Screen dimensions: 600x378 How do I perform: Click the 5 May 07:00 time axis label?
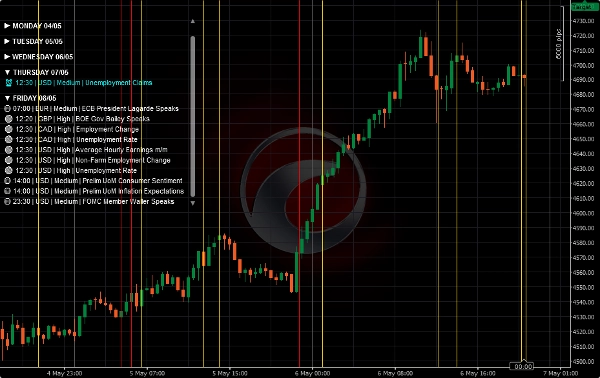click(x=147, y=373)
